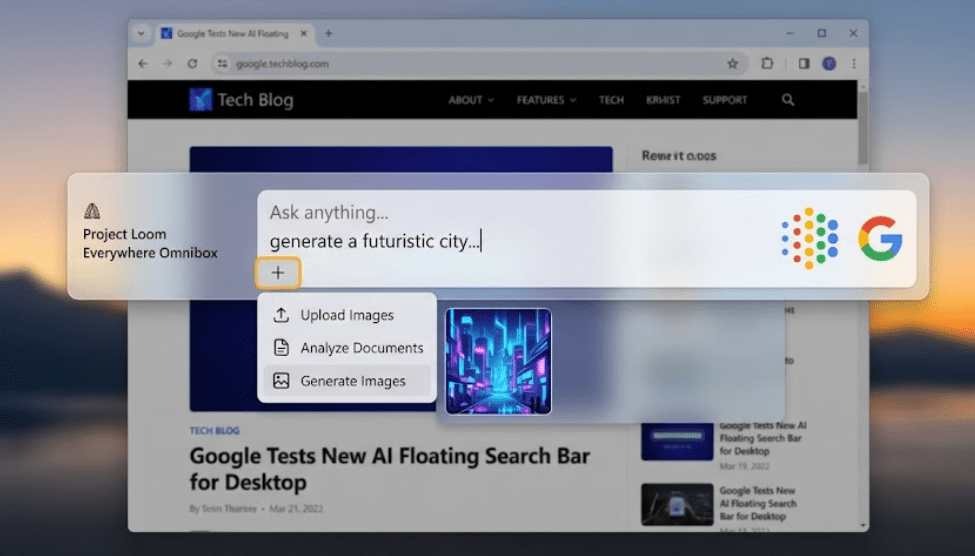The height and width of the screenshot is (556, 975).
Task: Expand the FEATURES navigation dropdown
Action: 546,100
